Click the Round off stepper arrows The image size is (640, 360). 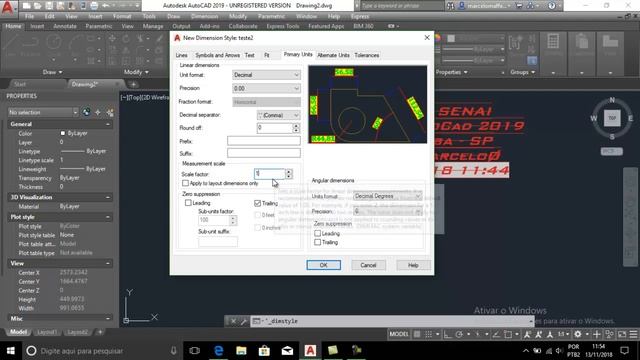296,128
